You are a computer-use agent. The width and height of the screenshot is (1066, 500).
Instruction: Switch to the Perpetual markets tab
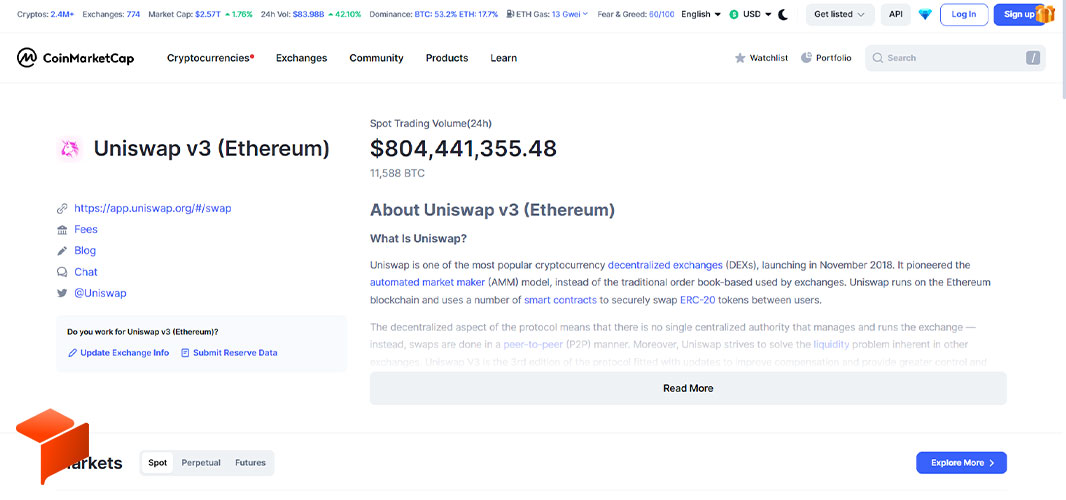(201, 463)
